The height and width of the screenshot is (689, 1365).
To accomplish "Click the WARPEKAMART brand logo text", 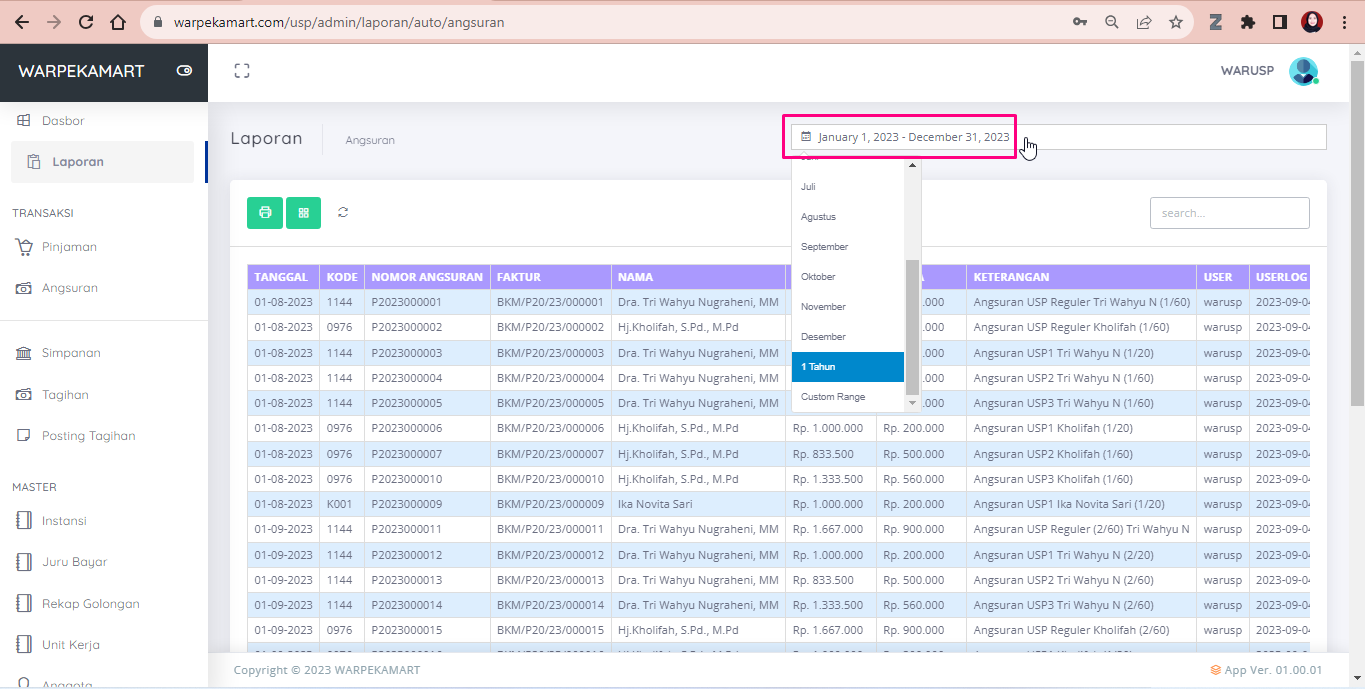I will (81, 71).
